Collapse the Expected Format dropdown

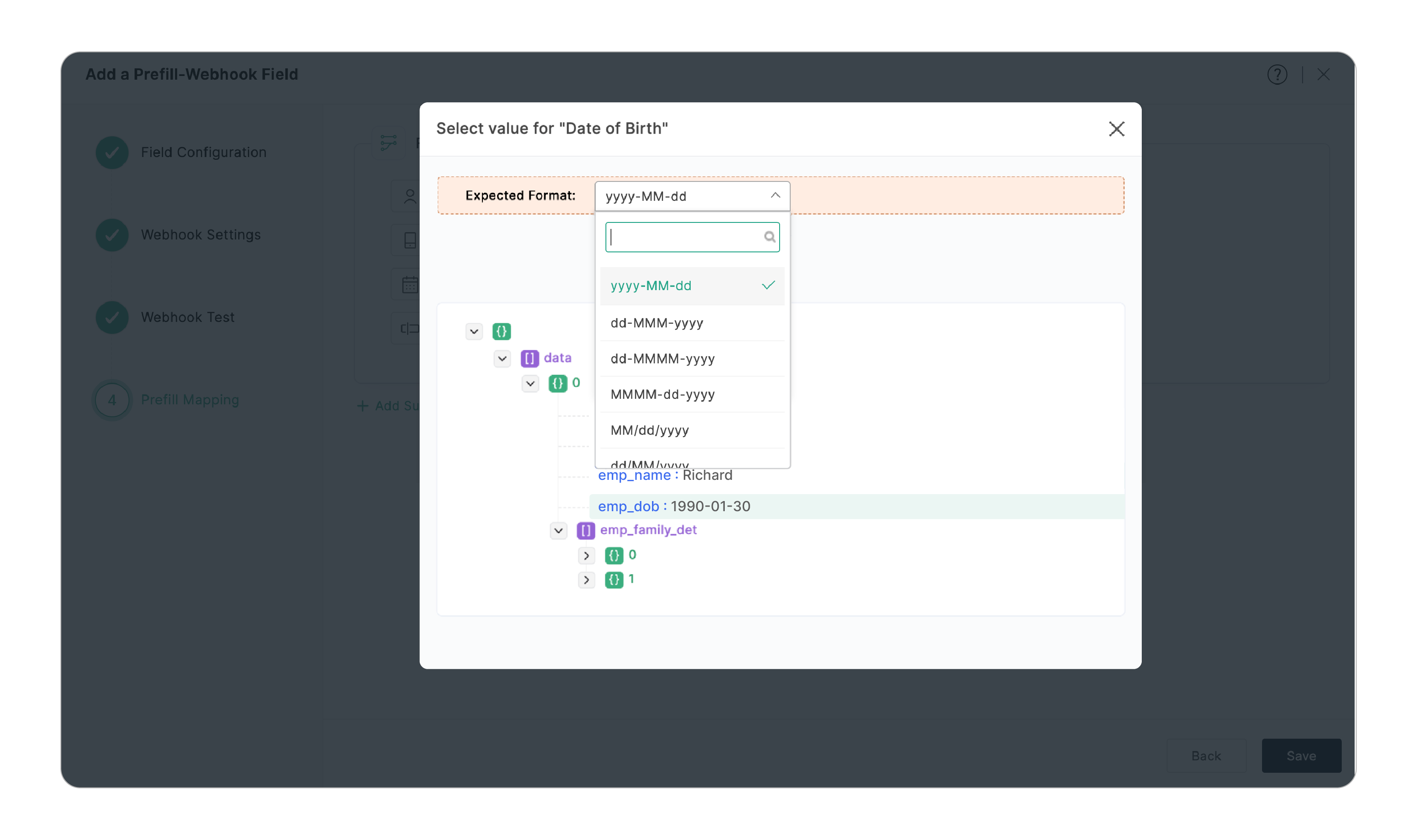(x=774, y=196)
